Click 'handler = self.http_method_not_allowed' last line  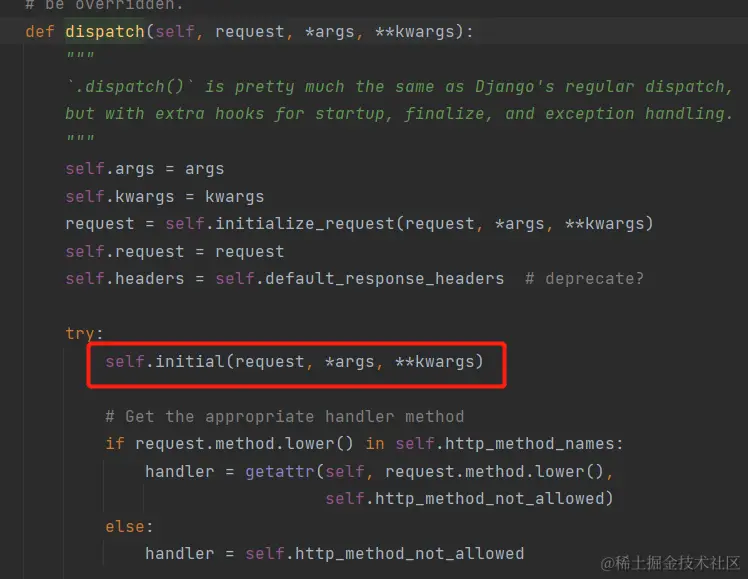(334, 553)
